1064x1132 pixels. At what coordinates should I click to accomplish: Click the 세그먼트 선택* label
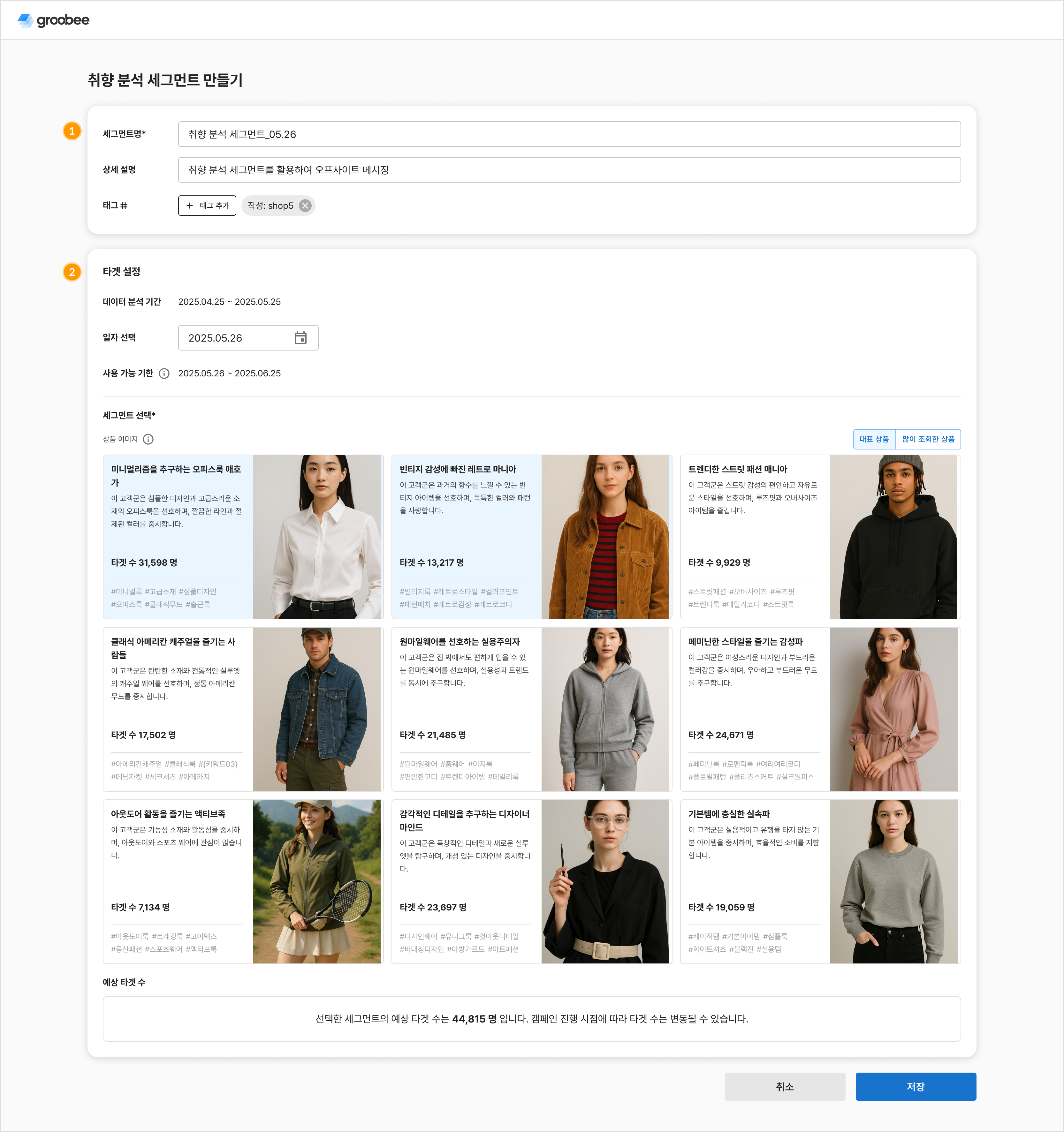129,415
